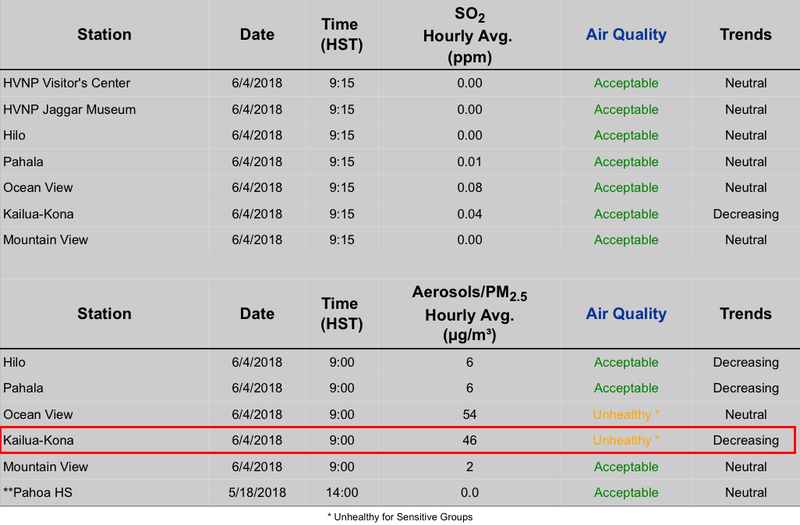Viewport: 800px width, 525px height.
Task: Click the Decreasing trend in the Kailua-Kona SO2 row
Action: tap(746, 214)
